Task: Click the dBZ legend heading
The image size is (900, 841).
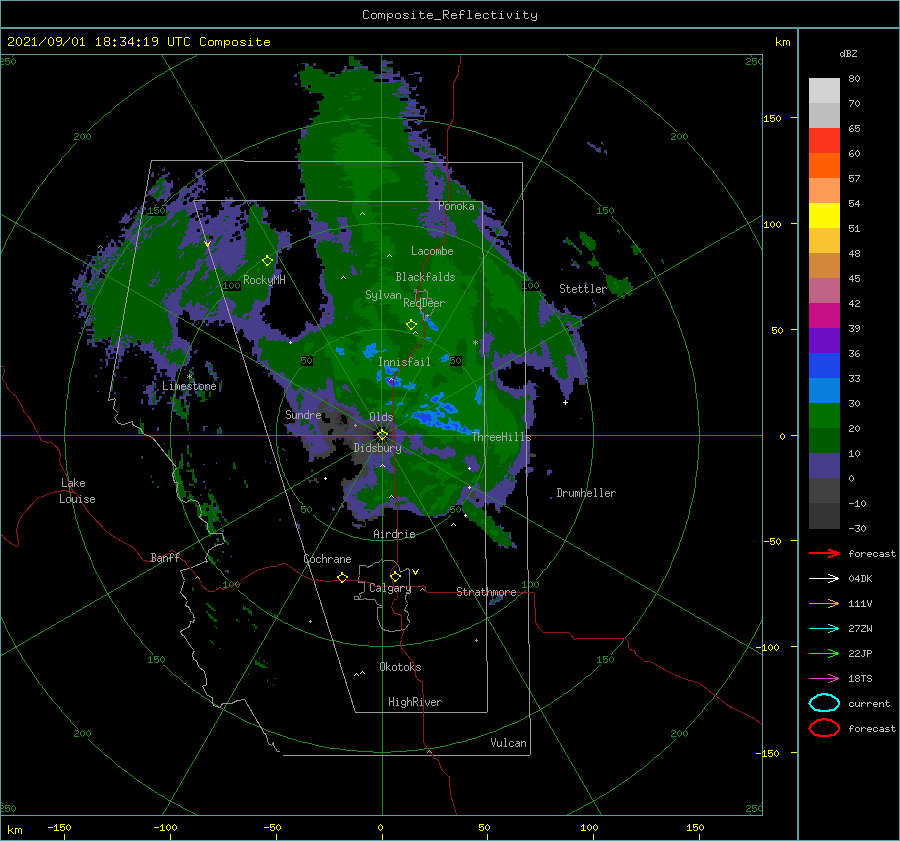Action: point(848,53)
